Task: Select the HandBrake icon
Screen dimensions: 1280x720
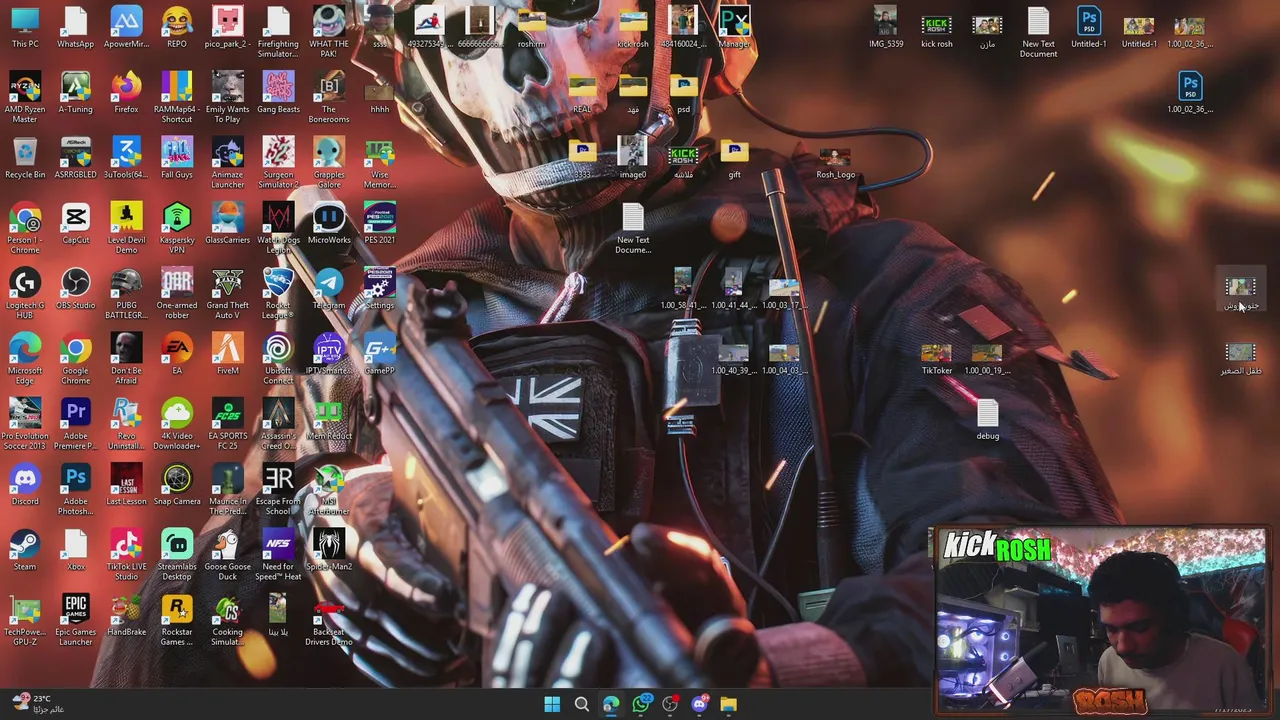Action: (126, 616)
